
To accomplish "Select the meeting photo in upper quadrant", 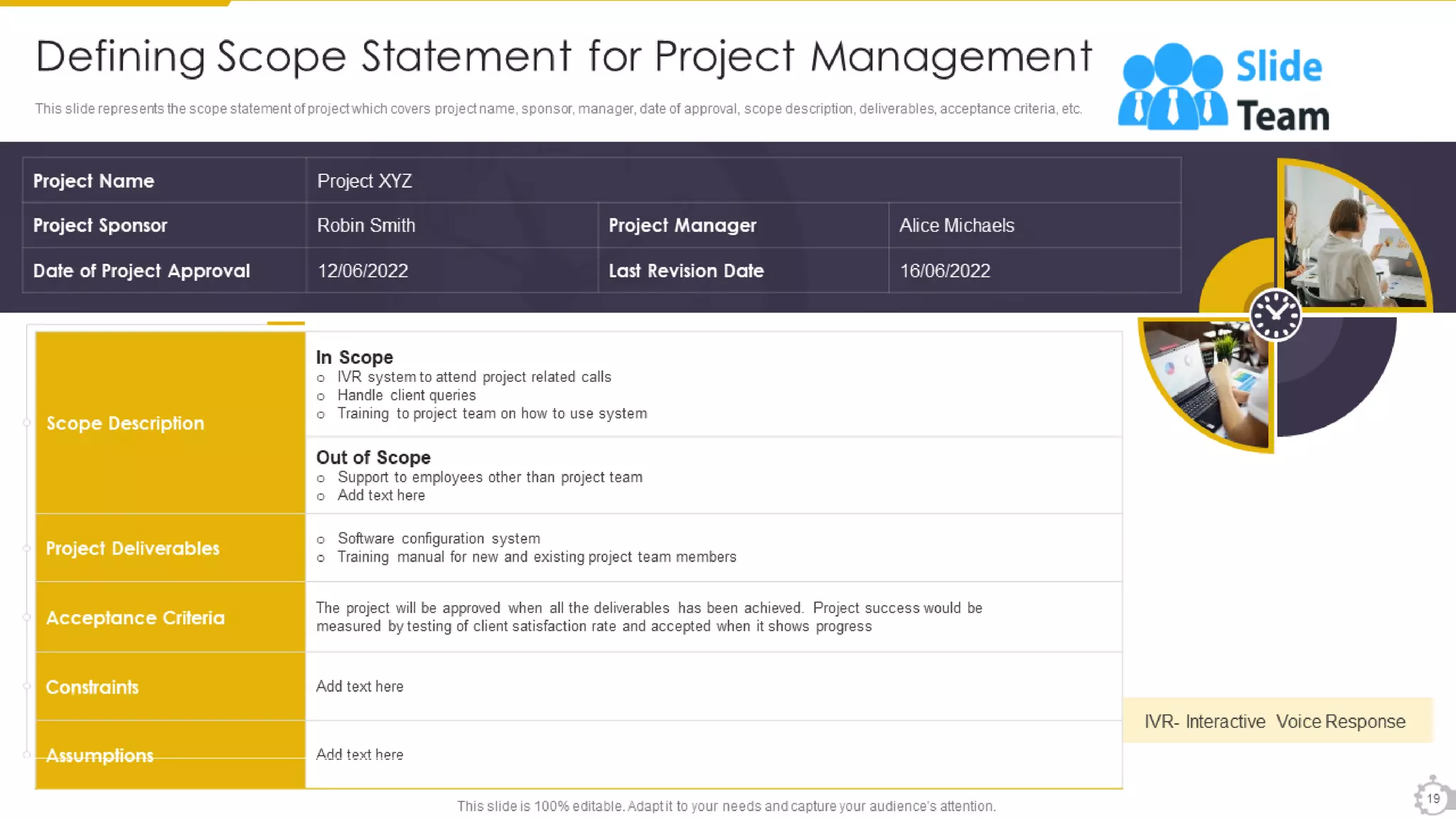I will coord(1353,236).
